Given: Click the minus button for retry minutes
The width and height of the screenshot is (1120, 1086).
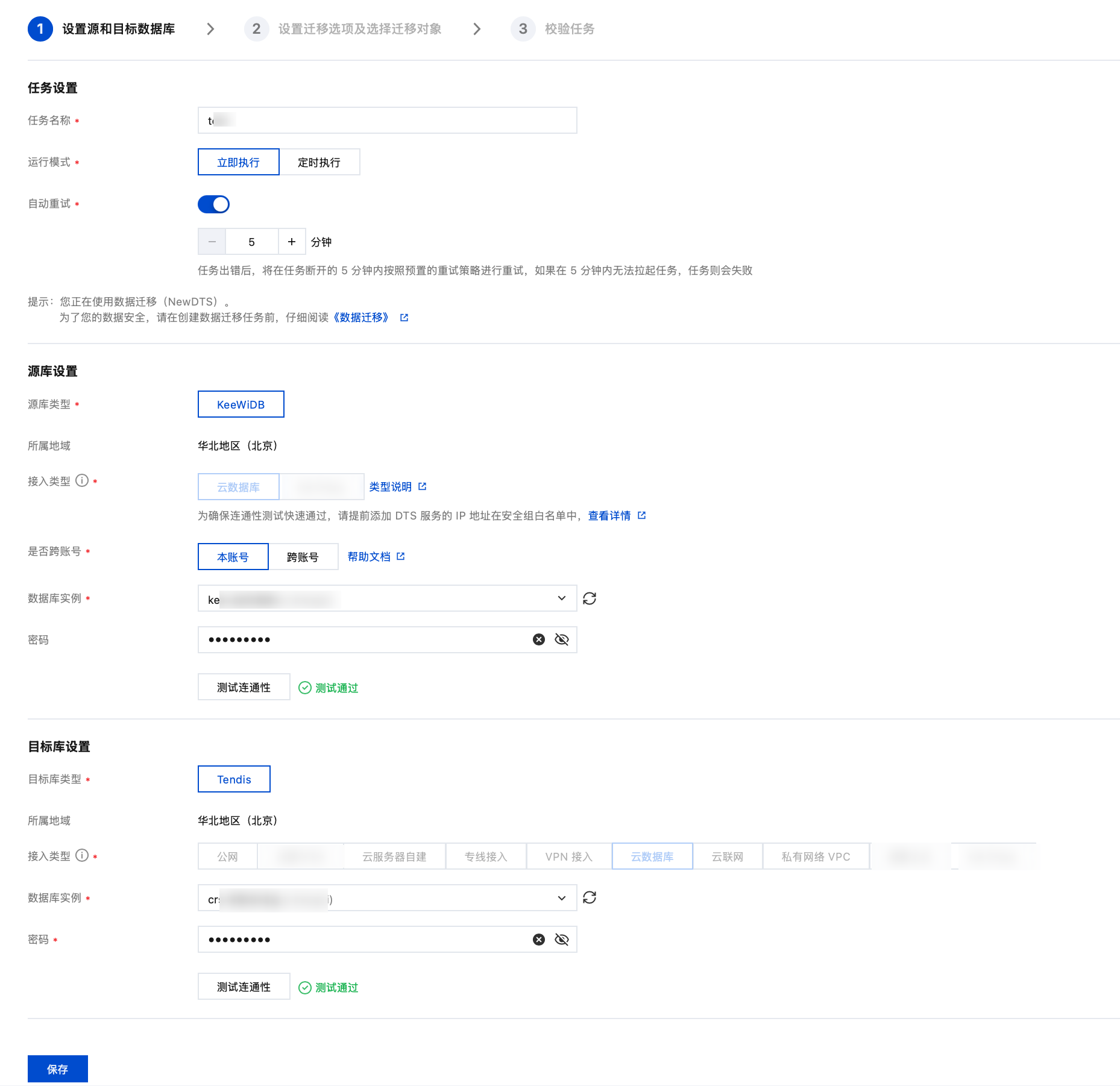Looking at the screenshot, I should coord(212,242).
